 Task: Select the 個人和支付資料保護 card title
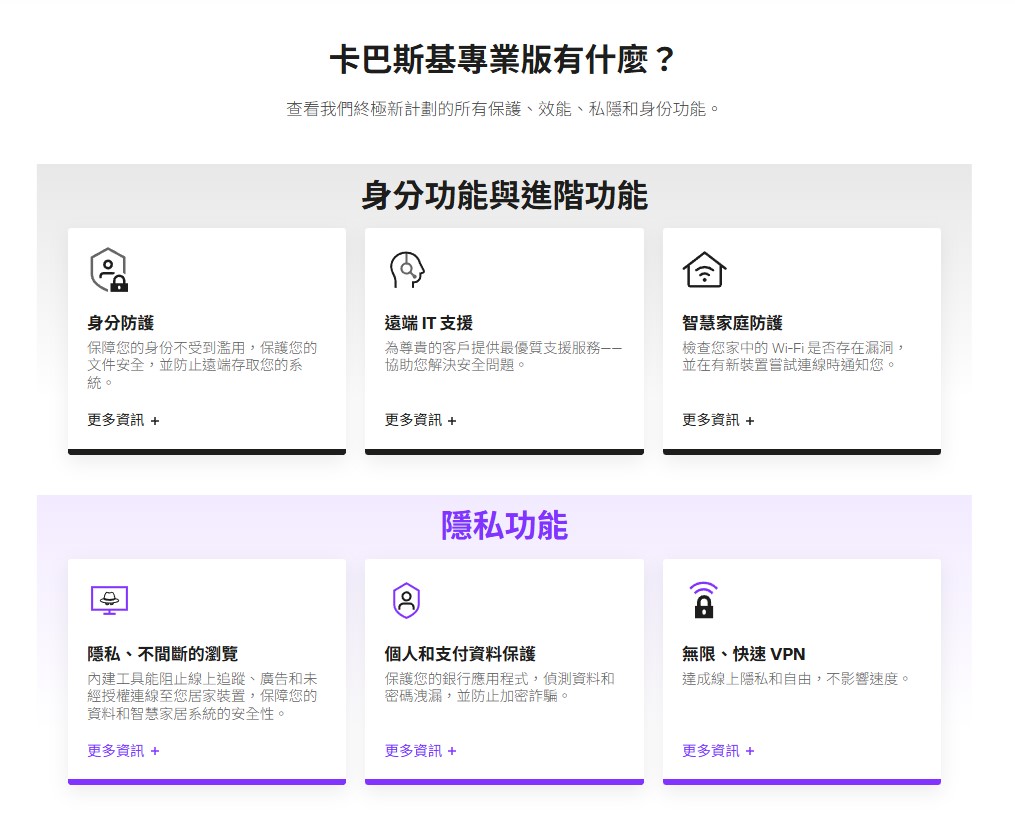tap(460, 654)
